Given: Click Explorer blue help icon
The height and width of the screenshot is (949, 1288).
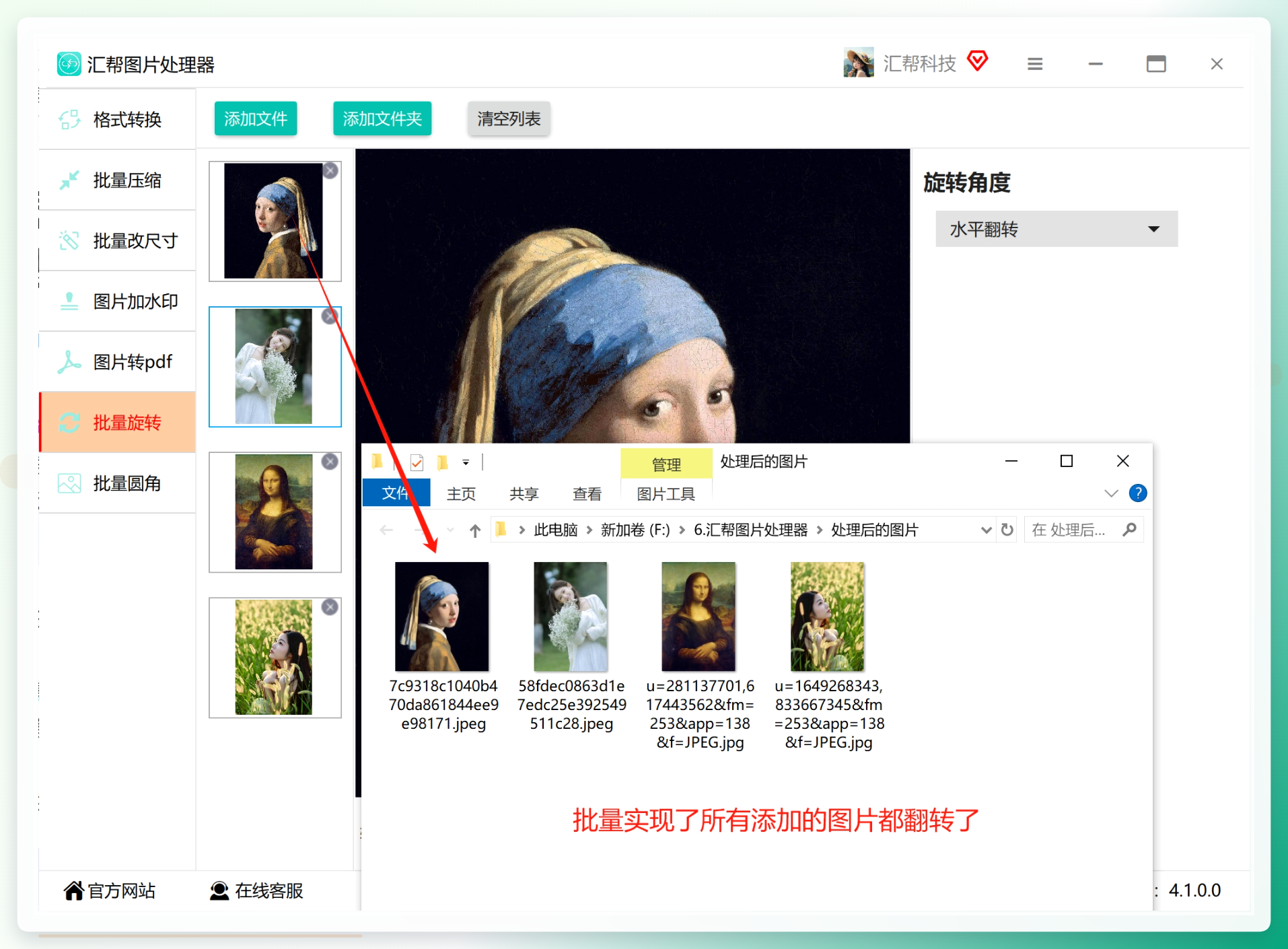Looking at the screenshot, I should click(x=1138, y=493).
